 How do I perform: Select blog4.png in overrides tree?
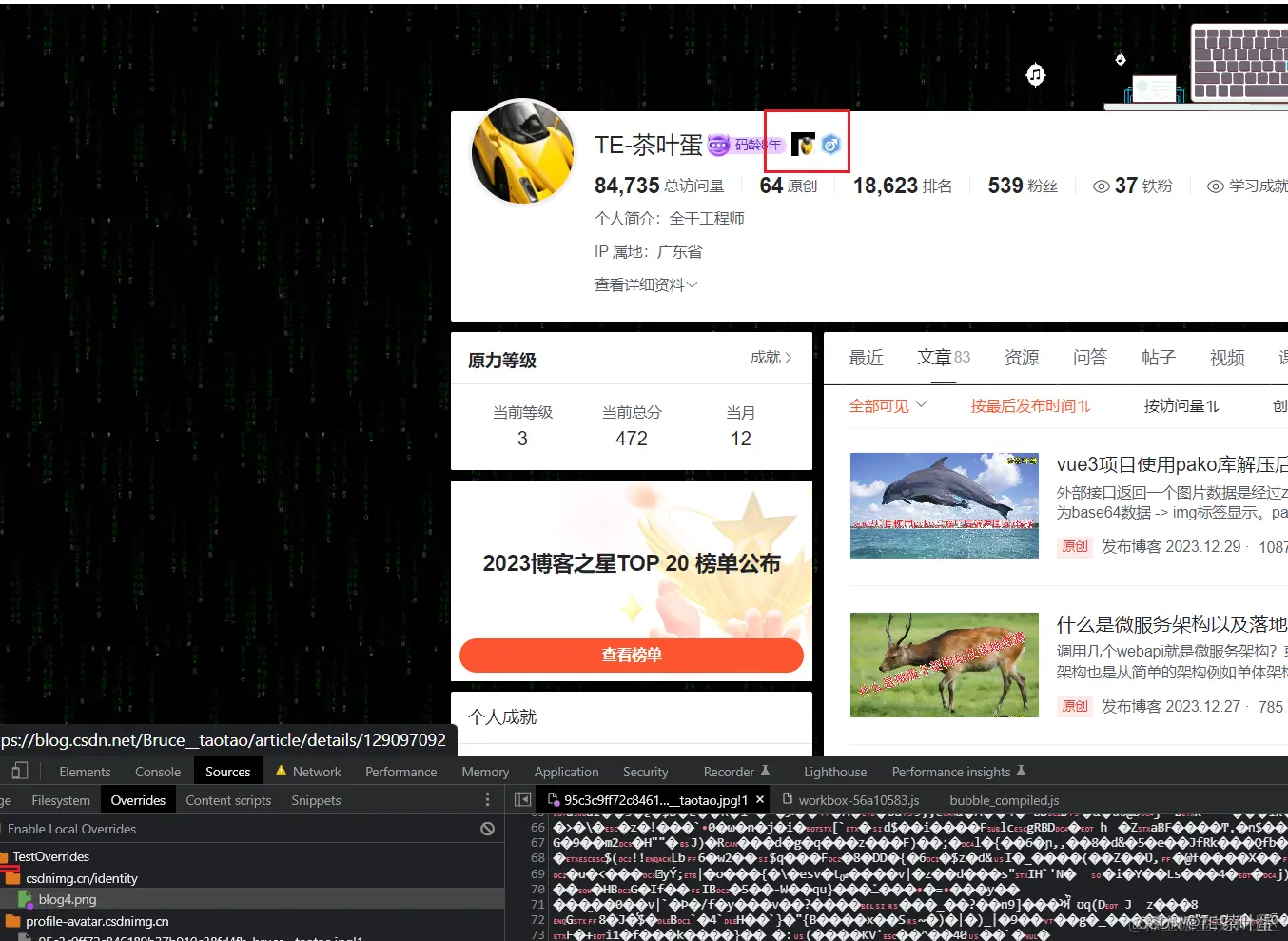click(x=68, y=899)
